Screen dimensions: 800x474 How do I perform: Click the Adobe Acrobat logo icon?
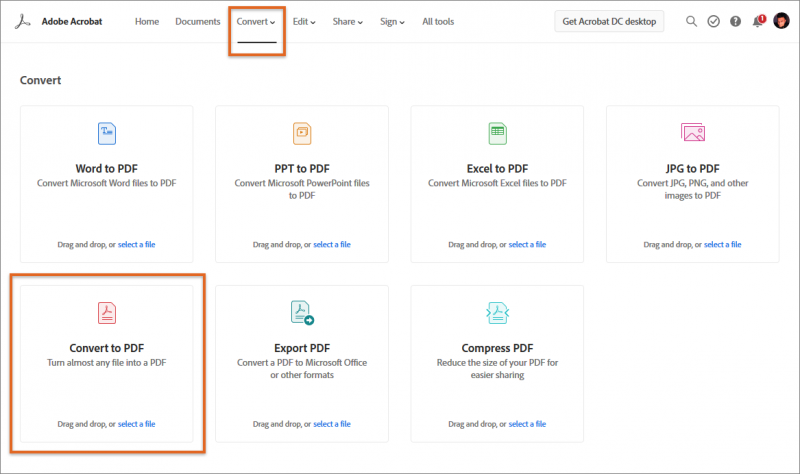click(22, 21)
